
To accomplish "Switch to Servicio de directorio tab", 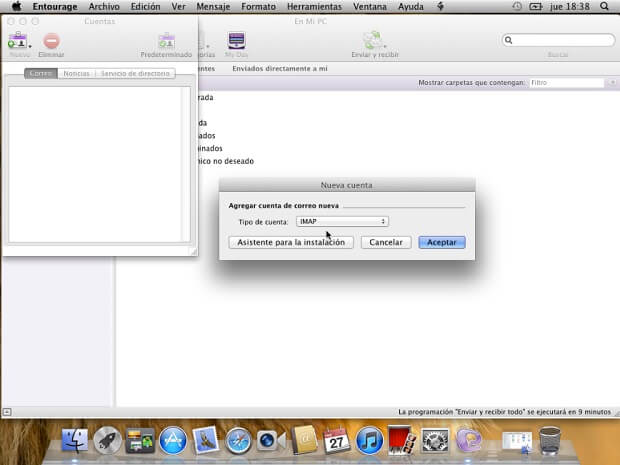I will point(135,74).
